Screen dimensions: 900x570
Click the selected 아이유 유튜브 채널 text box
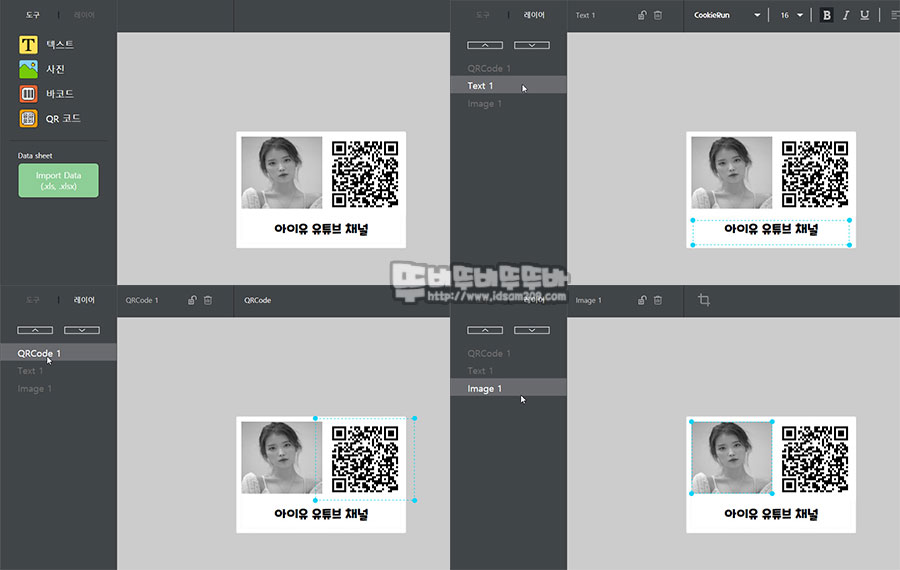coord(771,232)
